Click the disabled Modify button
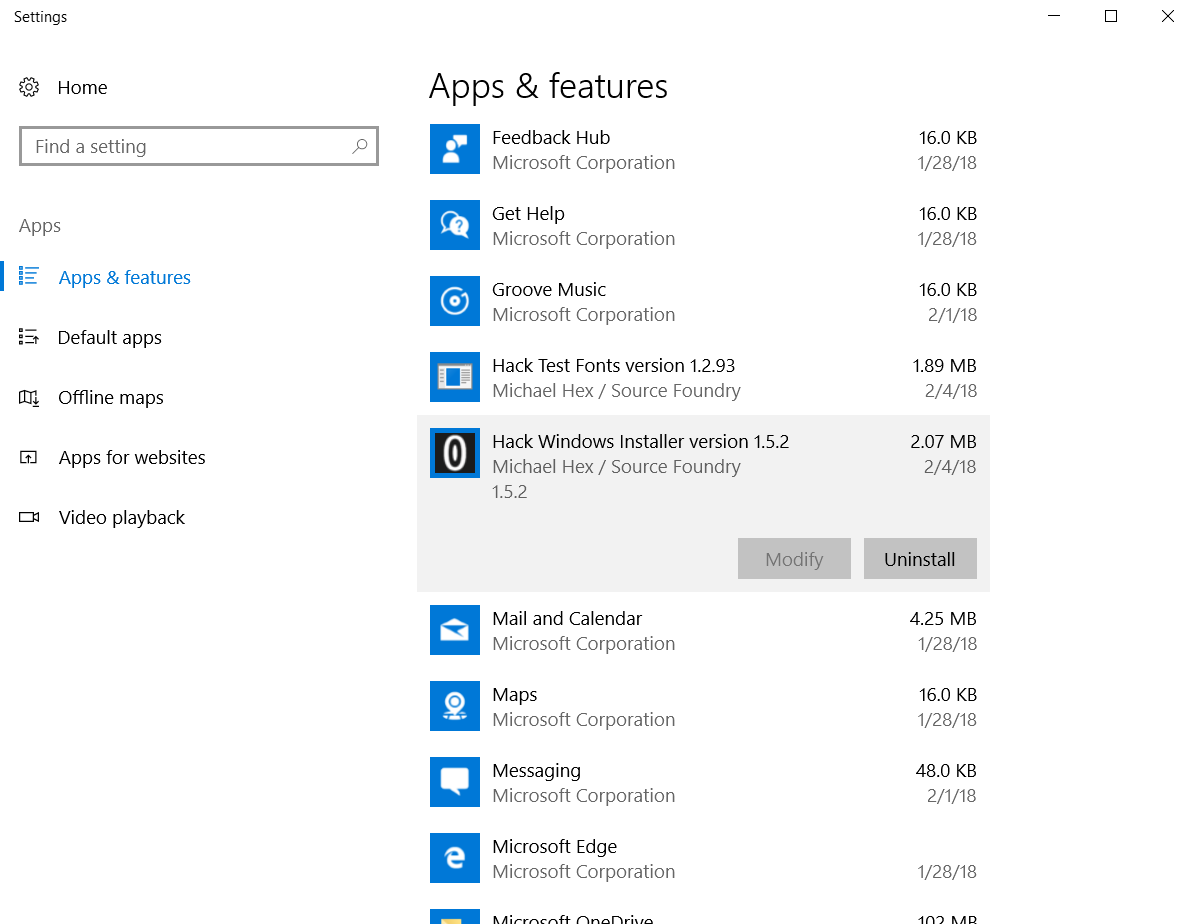1193x924 pixels. click(794, 559)
